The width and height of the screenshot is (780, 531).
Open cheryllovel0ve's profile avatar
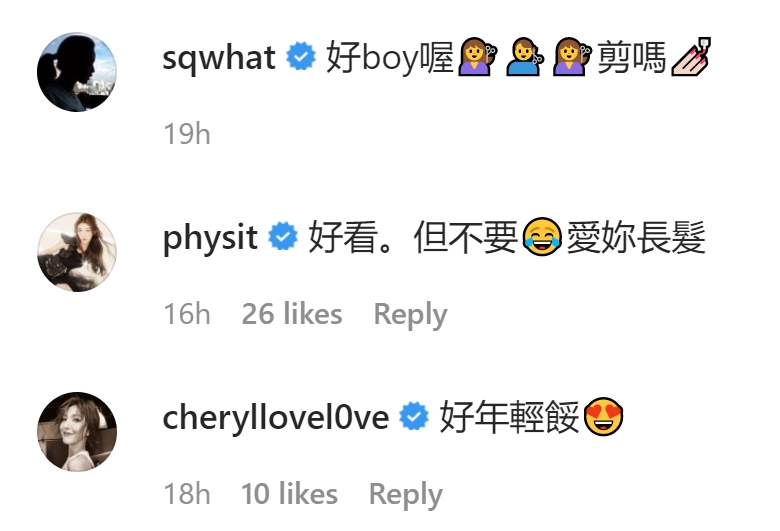pos(77,431)
